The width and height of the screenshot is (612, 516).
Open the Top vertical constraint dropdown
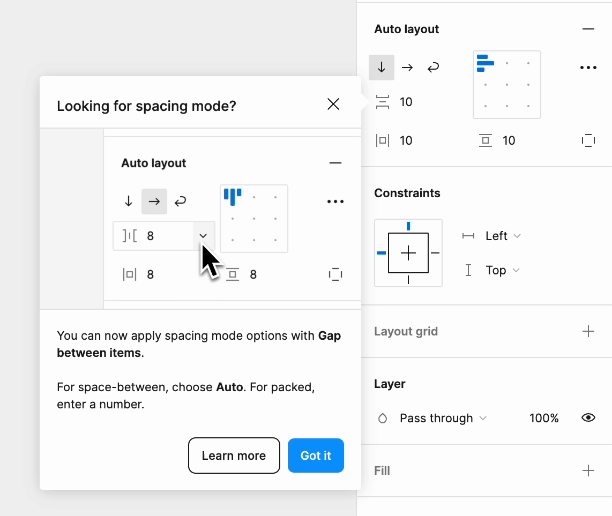(x=502, y=270)
